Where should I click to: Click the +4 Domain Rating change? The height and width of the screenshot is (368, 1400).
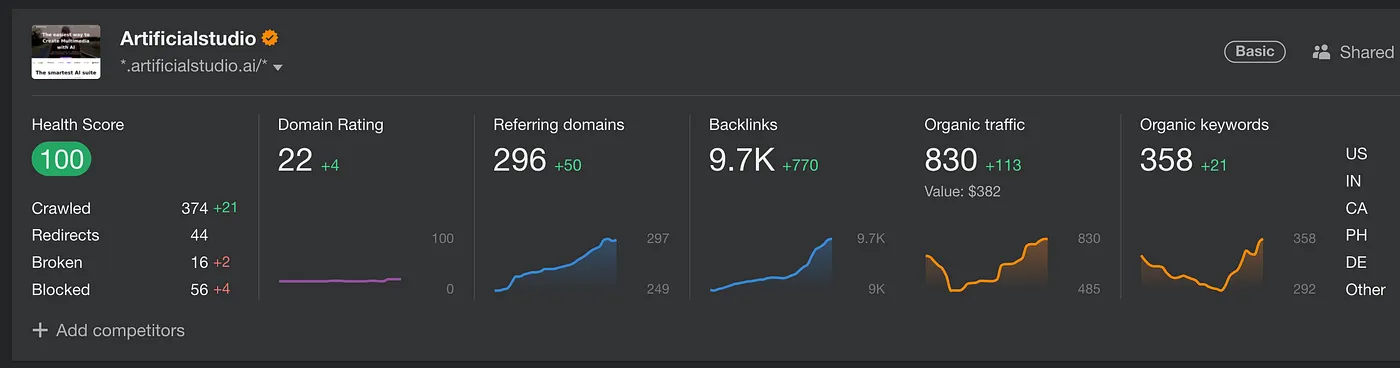point(330,165)
